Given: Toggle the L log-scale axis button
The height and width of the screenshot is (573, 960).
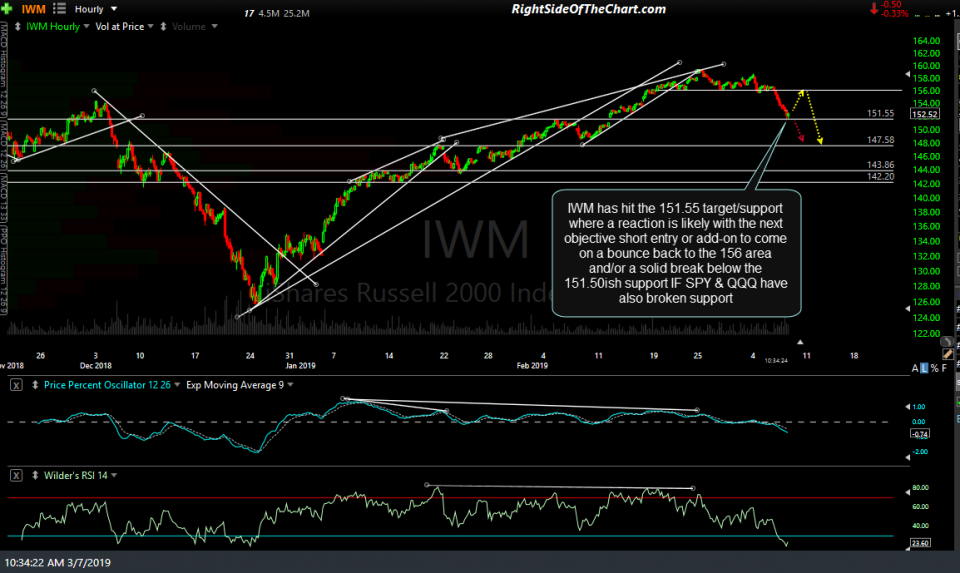Looking at the screenshot, I should point(924,368).
